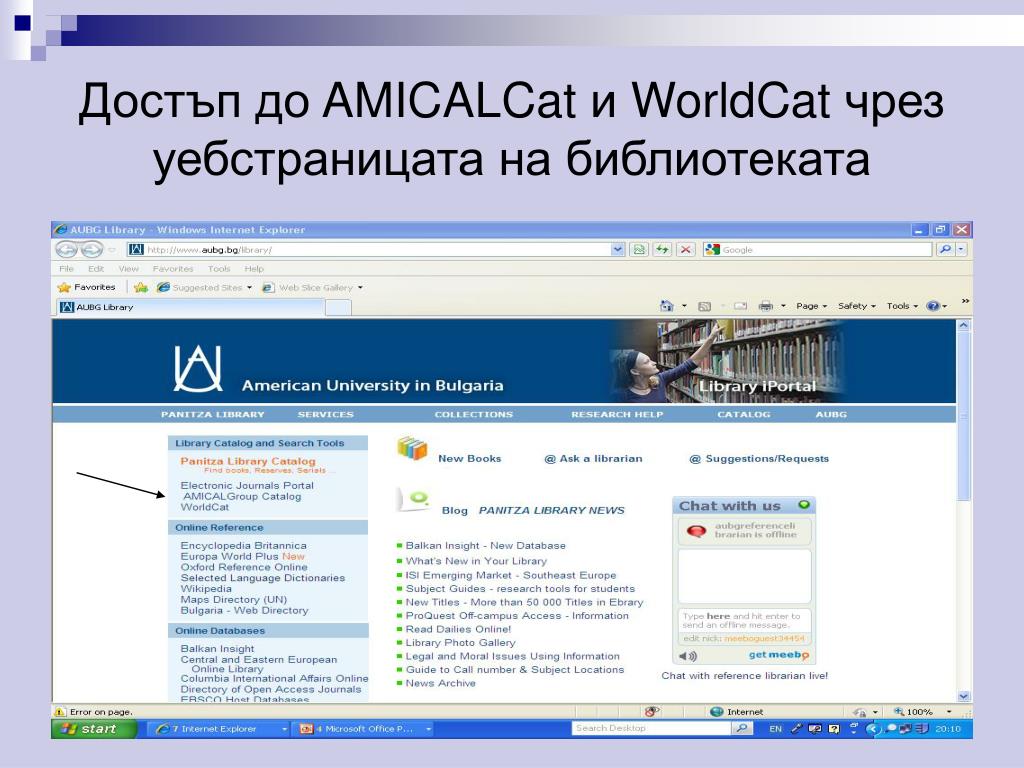The height and width of the screenshot is (768, 1024).
Task: Click the RESEARCH HELP navigation item
Action: [x=616, y=414]
